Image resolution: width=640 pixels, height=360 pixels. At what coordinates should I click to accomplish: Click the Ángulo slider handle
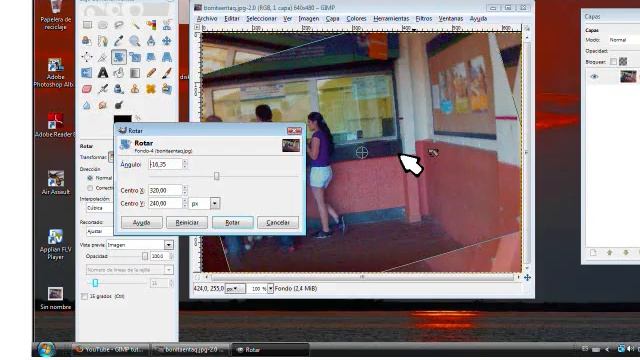coord(217,176)
